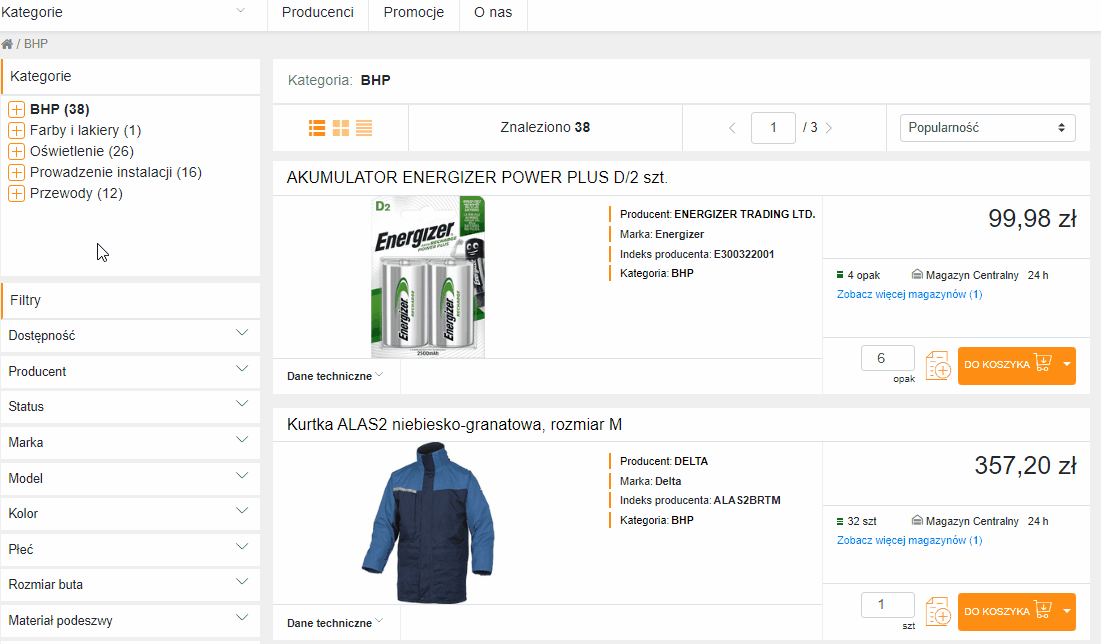Expand Oświetlenie category plus icon
This screenshot has height=644, width=1101.
coord(16,152)
